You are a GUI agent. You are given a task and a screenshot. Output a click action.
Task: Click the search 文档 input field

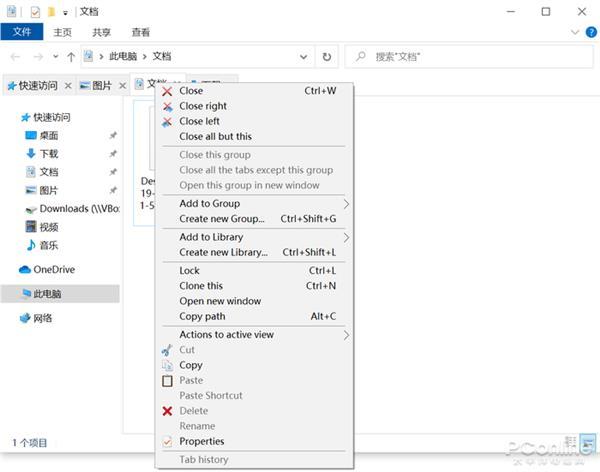point(469,57)
